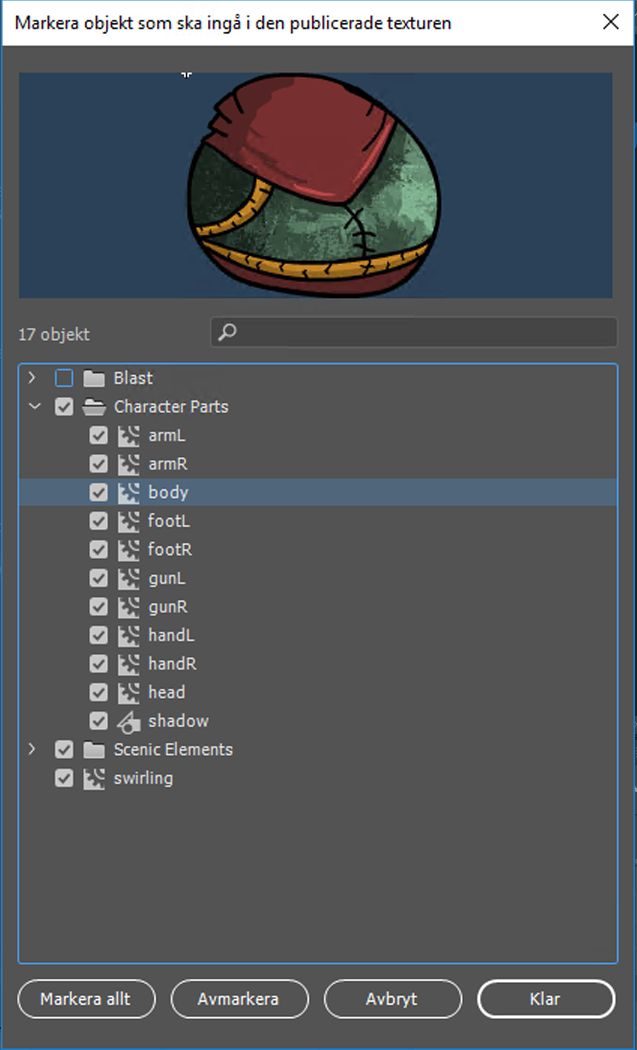Uncheck the armL checkbox
Viewport: 637px width, 1050px height.
98,435
